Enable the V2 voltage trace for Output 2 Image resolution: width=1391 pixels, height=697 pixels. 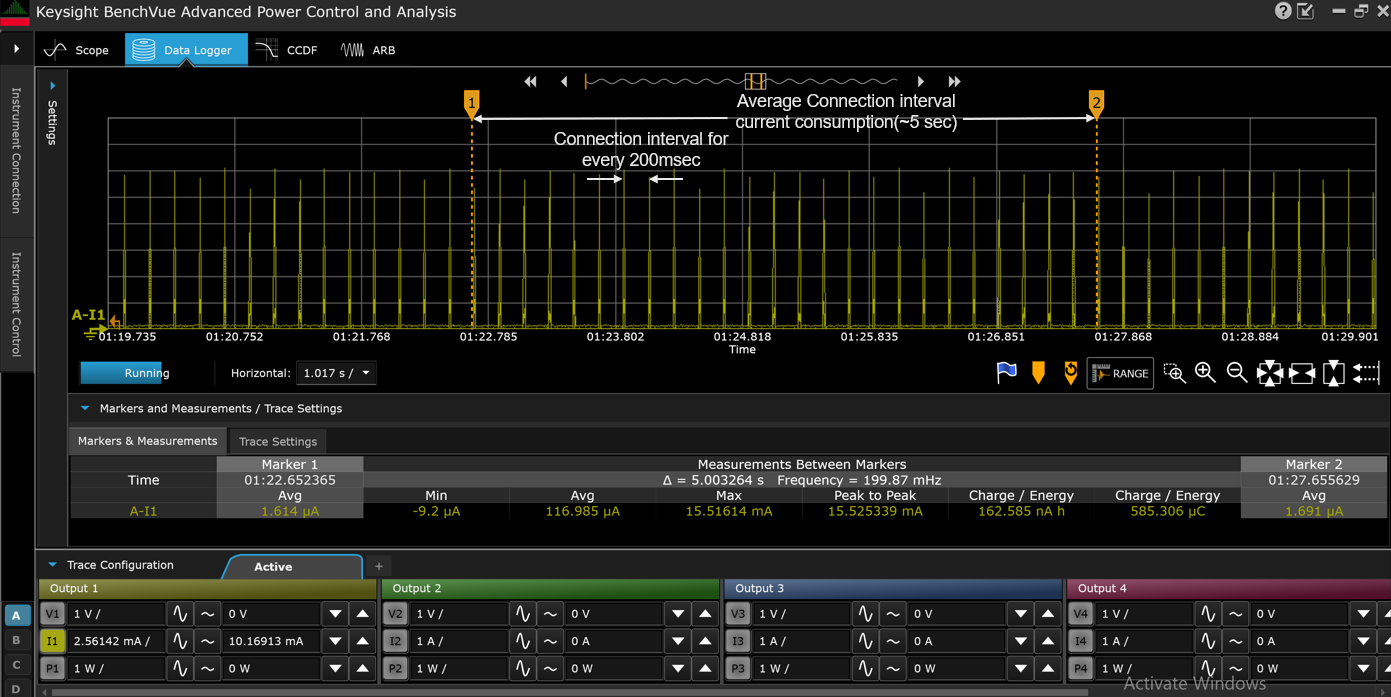pos(395,613)
